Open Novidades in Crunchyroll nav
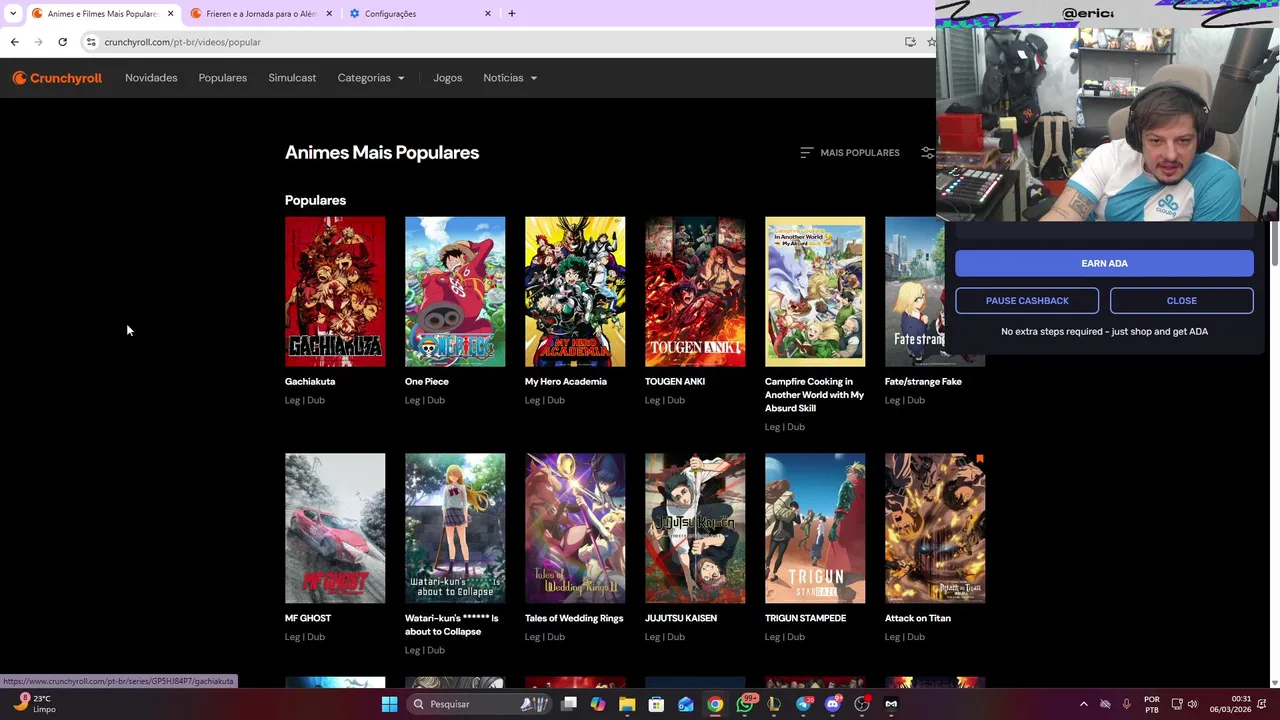 pyautogui.click(x=151, y=78)
